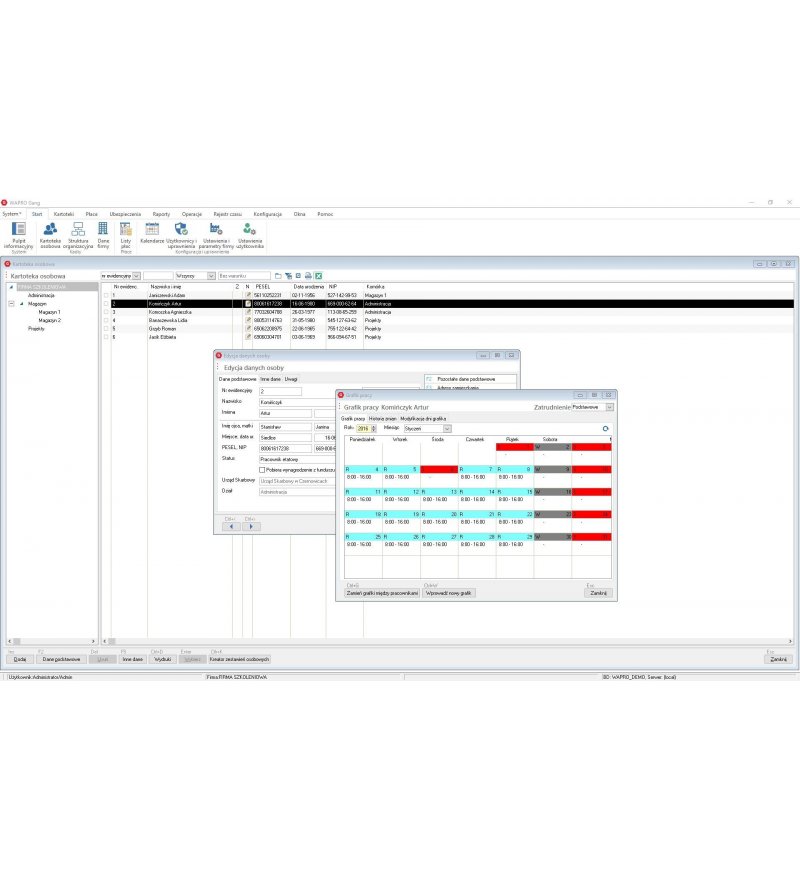Open the Ubezpieczenia menu tab
The width and height of the screenshot is (800, 880).
pyautogui.click(x=125, y=214)
